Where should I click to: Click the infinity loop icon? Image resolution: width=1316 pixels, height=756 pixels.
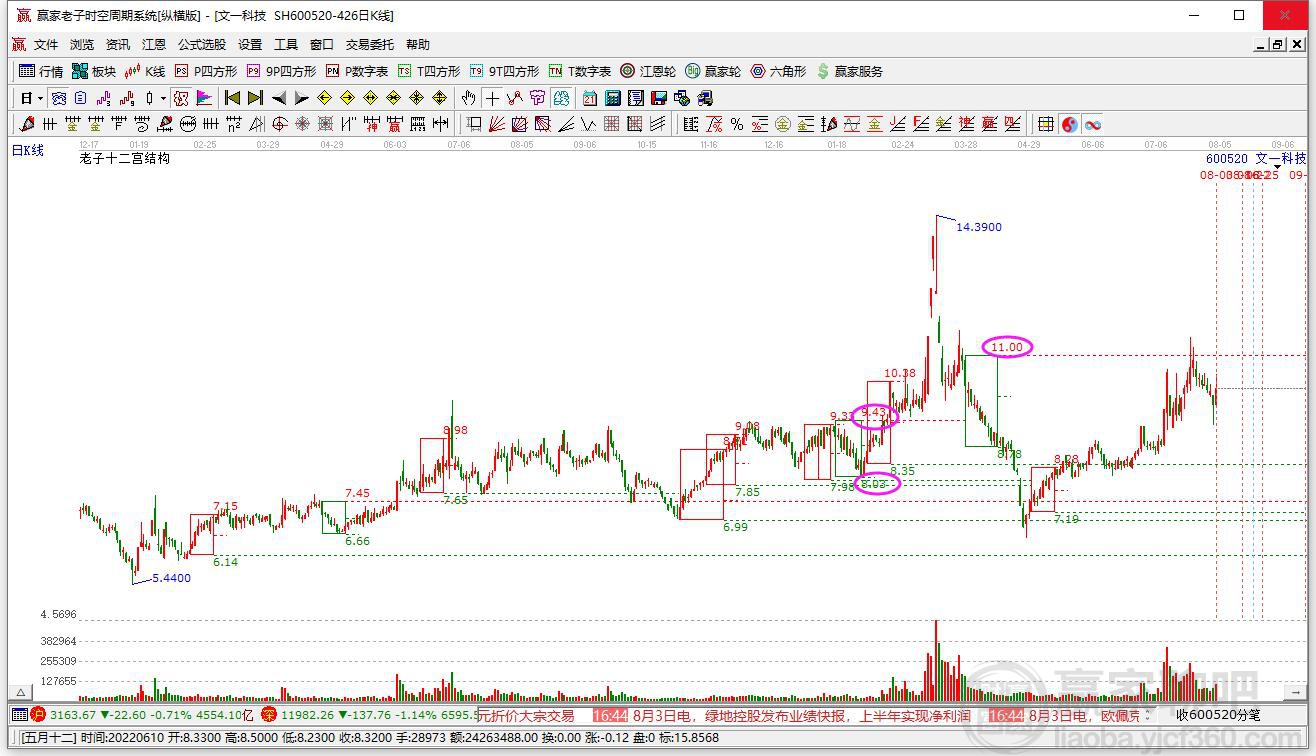pos(1093,124)
